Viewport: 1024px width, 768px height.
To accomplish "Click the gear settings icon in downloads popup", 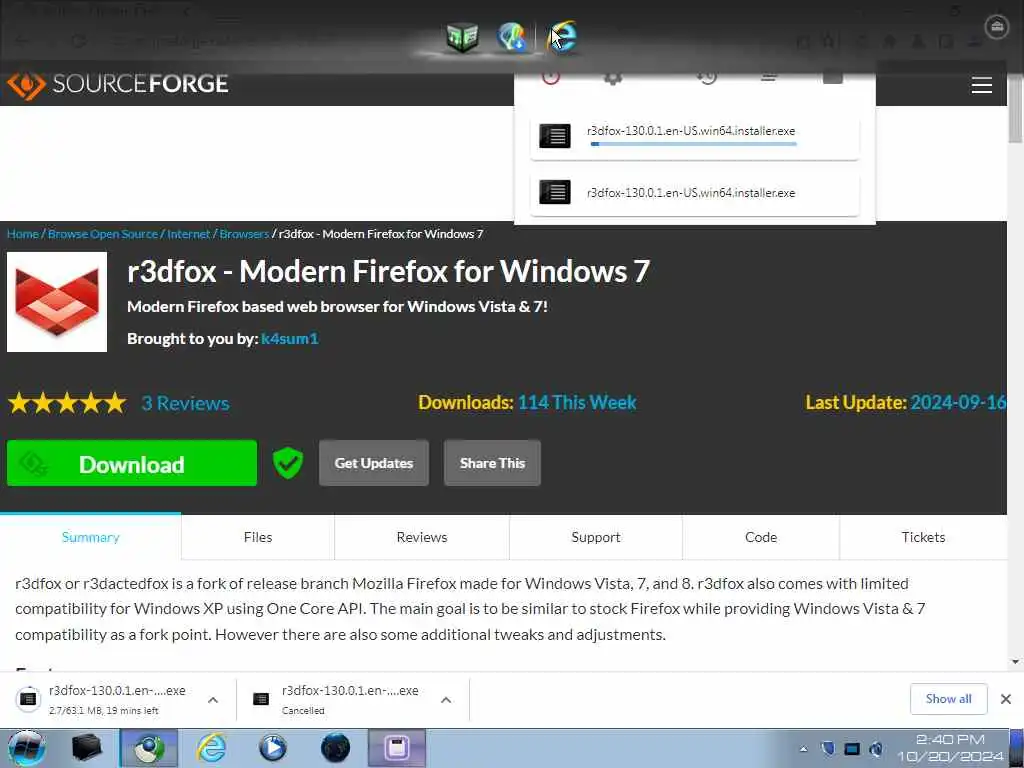I will point(613,77).
